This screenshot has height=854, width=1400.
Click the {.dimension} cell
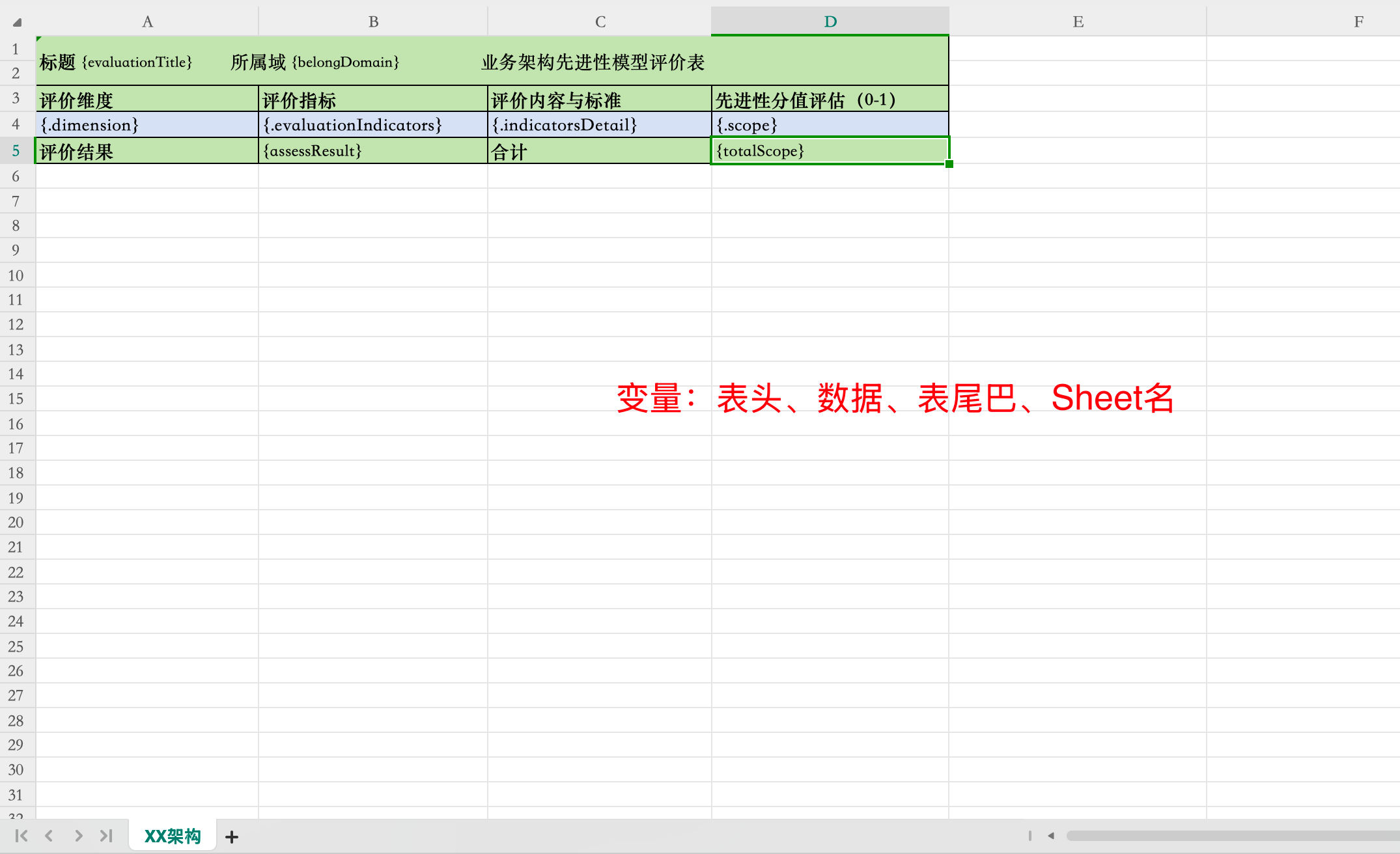[148, 125]
